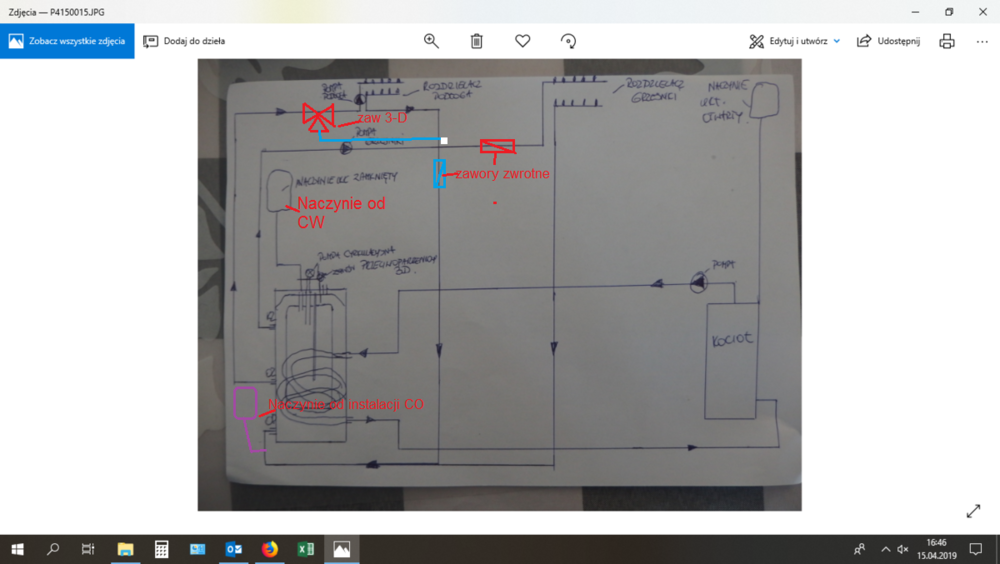
Task: Show hidden system tray icons chevron
Action: (885, 549)
